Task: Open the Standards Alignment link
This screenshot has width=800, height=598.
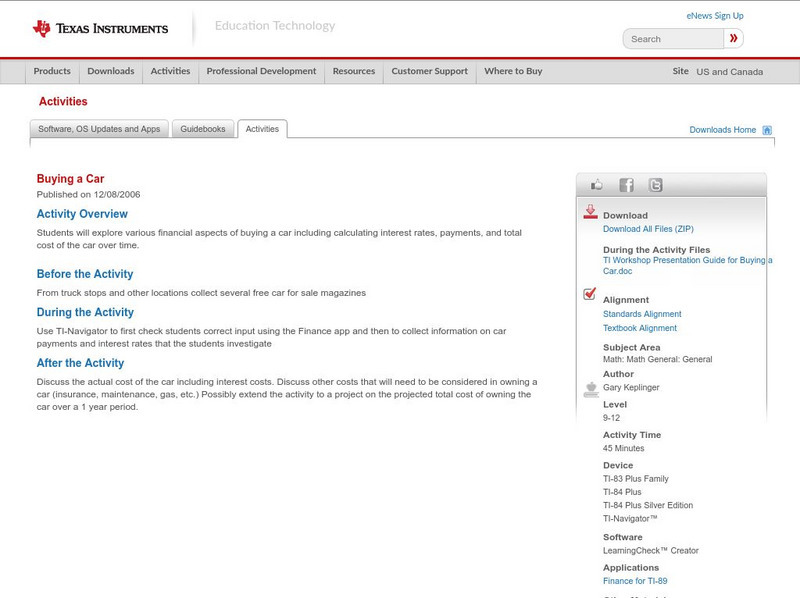Action: click(x=642, y=314)
